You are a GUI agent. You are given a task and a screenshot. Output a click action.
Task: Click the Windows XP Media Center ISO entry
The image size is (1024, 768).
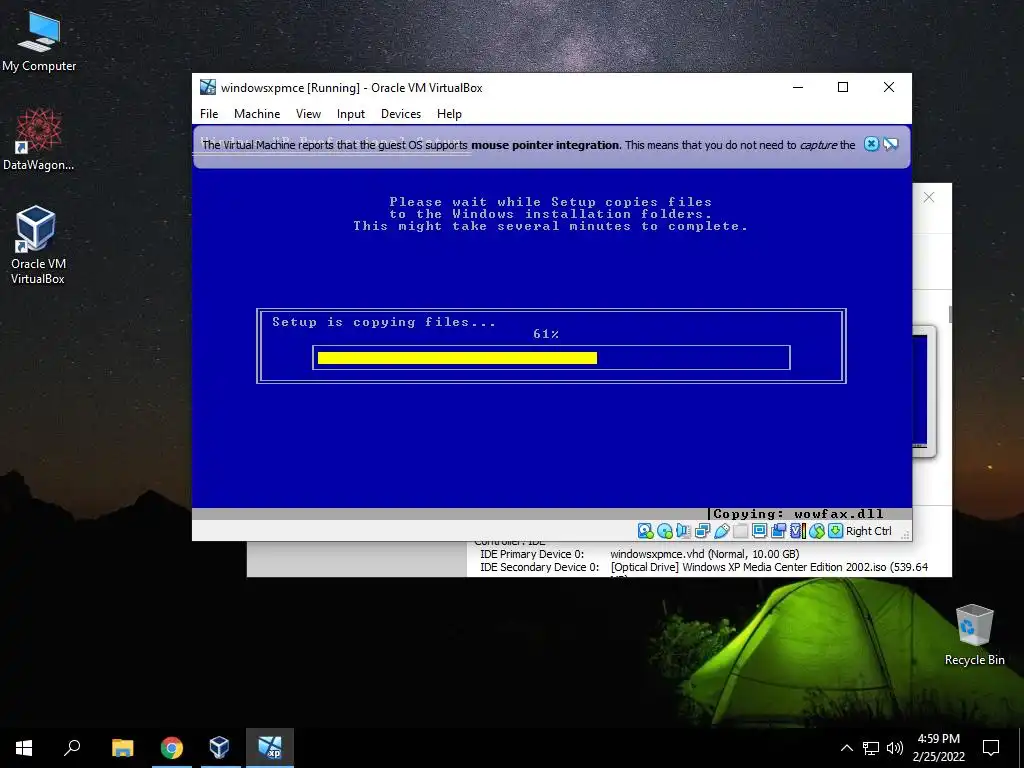[x=769, y=567]
